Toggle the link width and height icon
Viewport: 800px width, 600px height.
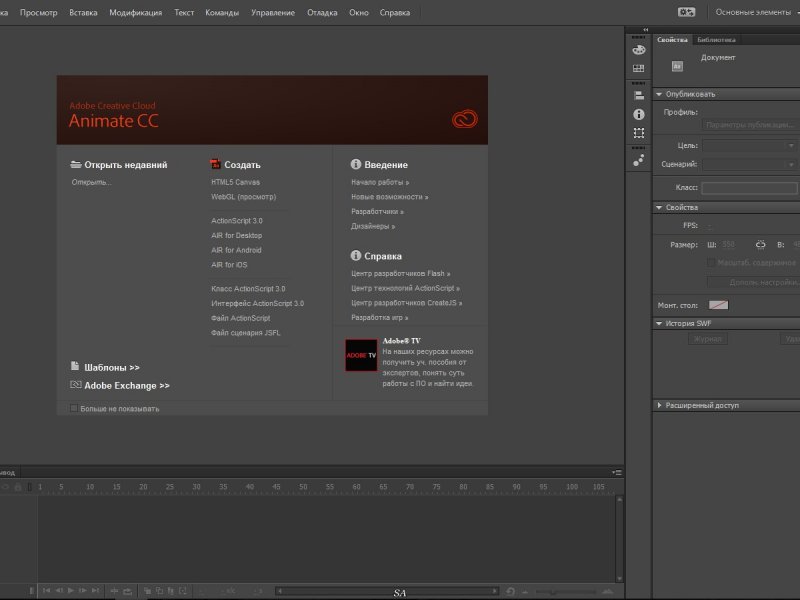click(x=760, y=245)
